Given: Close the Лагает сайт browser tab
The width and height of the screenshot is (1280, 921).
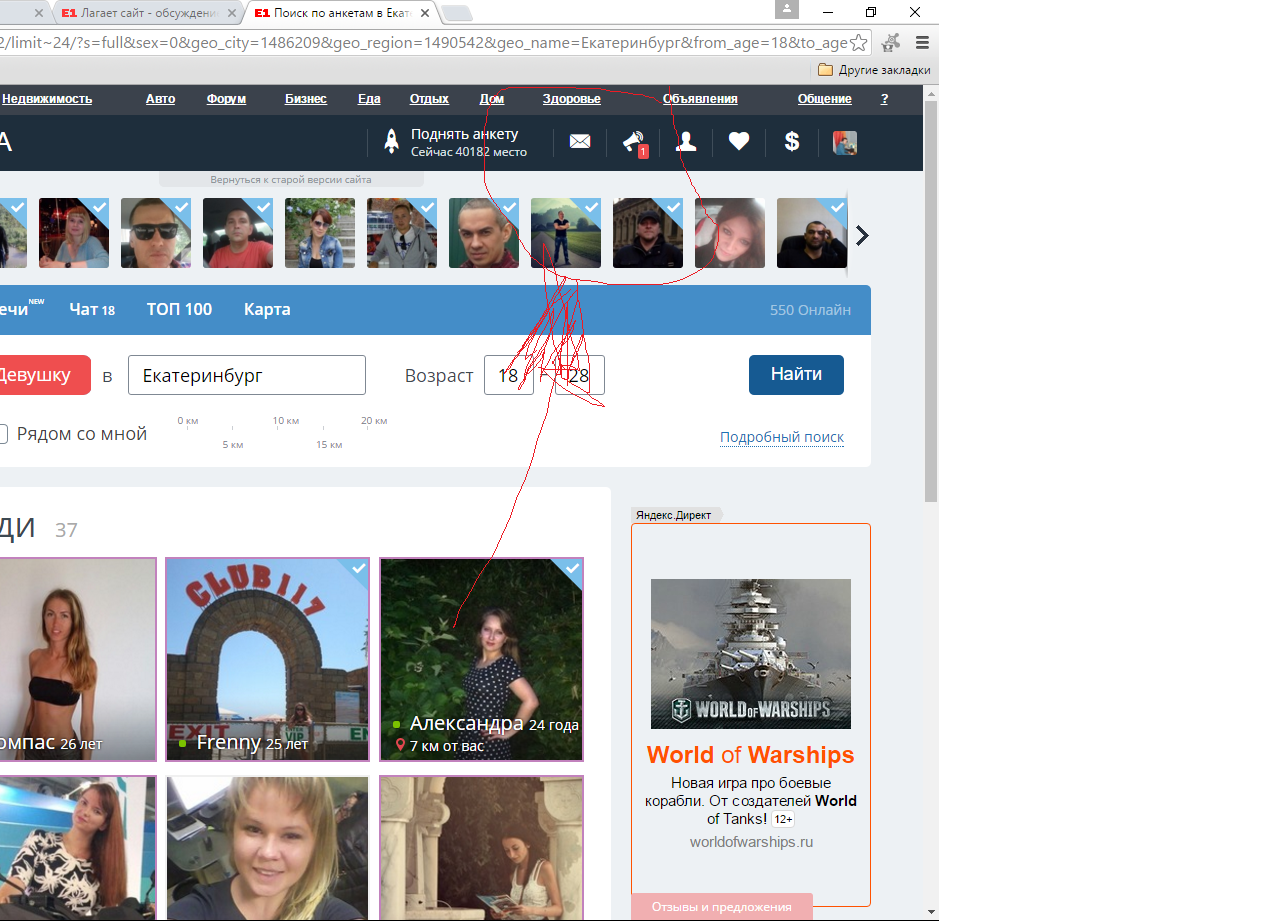Looking at the screenshot, I should pos(231,13).
